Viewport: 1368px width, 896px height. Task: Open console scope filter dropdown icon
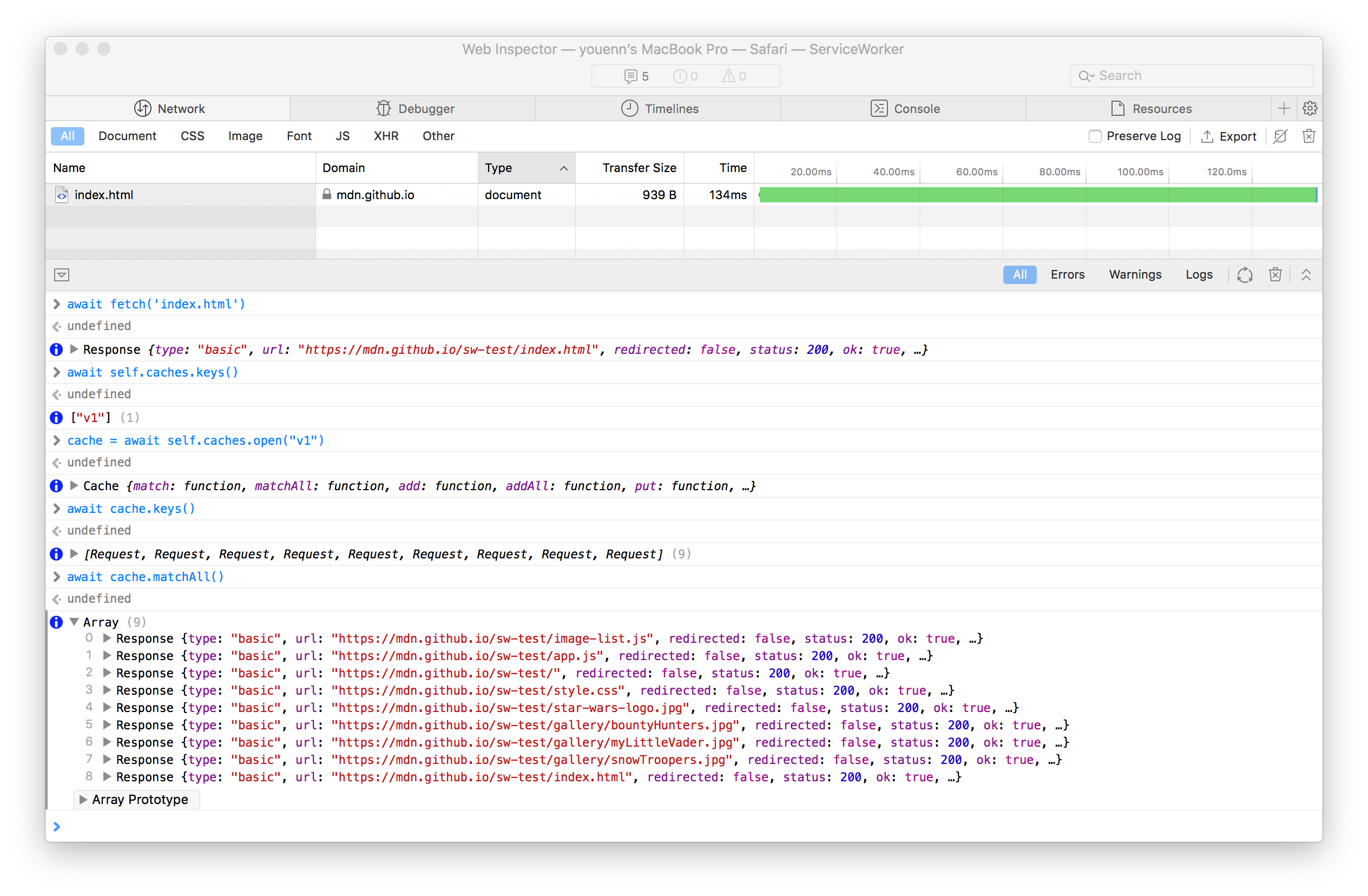[62, 275]
